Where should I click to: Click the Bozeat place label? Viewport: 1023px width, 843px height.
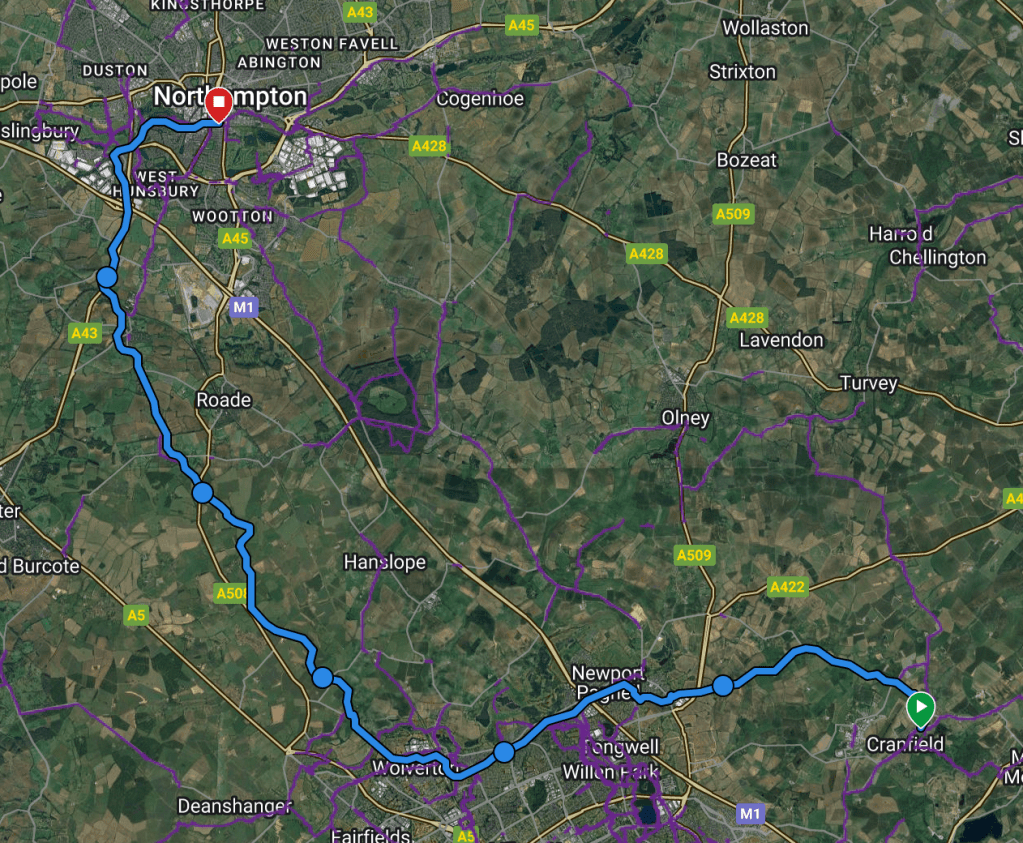tap(747, 160)
